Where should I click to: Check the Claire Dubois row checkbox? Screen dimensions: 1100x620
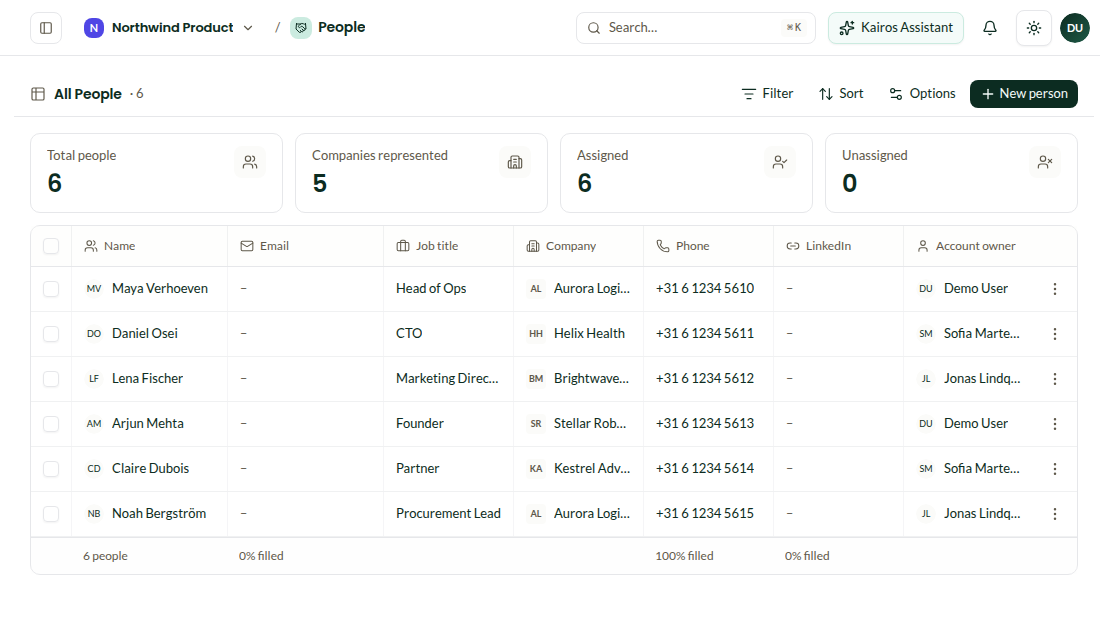[51, 469]
